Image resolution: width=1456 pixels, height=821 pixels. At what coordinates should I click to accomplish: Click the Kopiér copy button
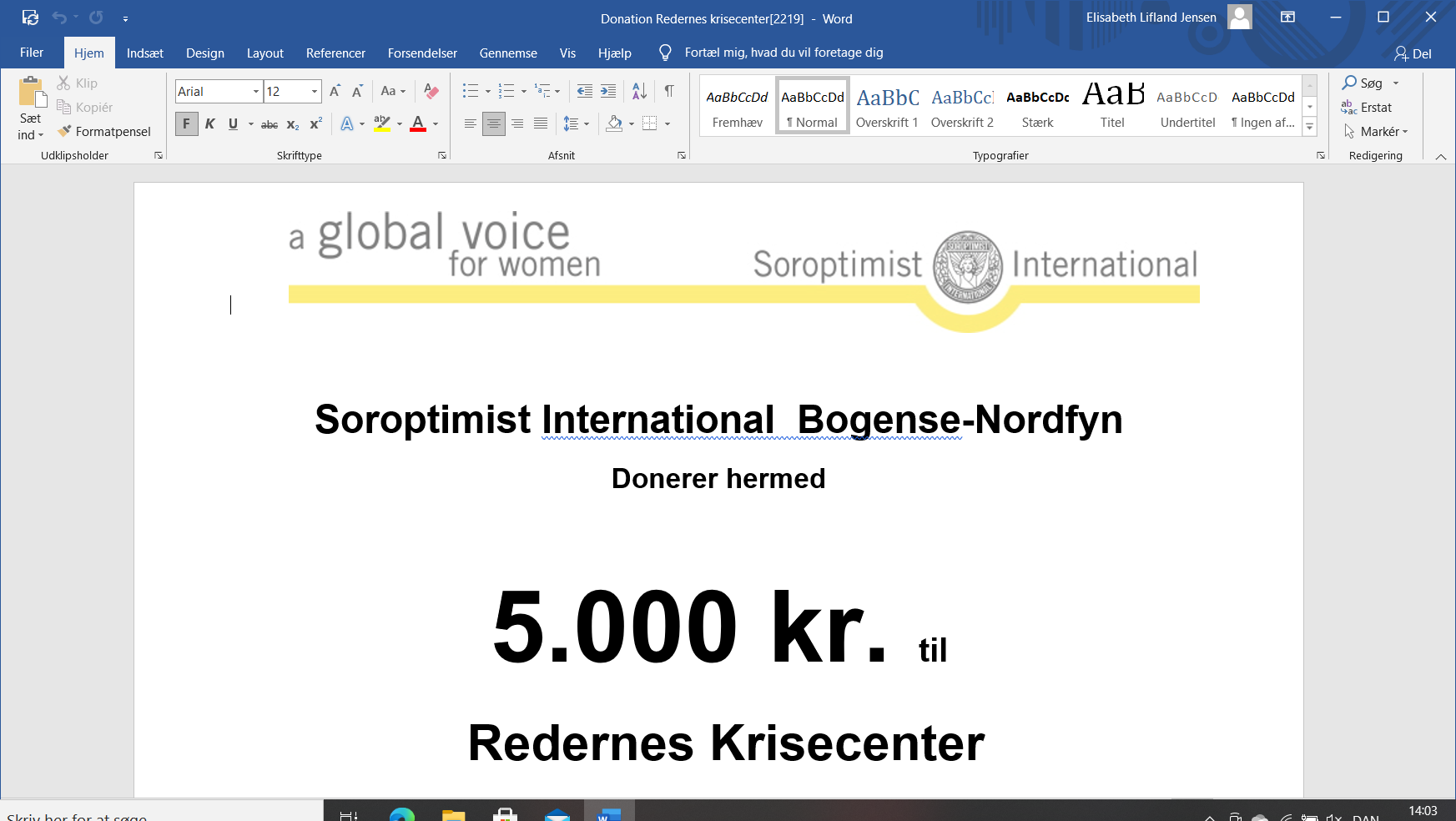click(x=84, y=107)
